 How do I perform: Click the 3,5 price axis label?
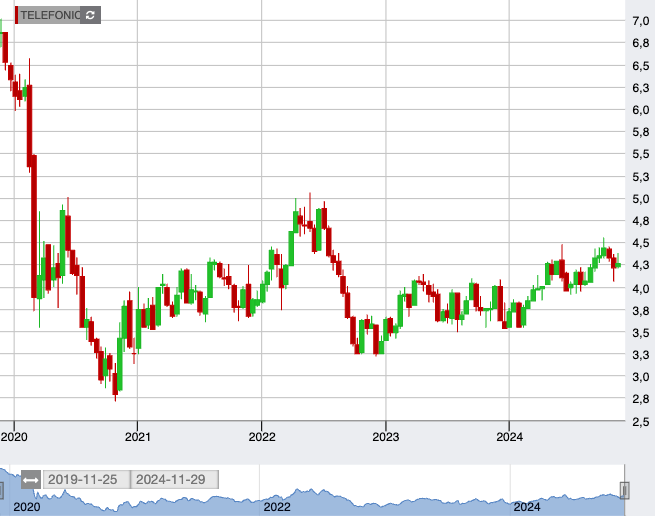641,333
